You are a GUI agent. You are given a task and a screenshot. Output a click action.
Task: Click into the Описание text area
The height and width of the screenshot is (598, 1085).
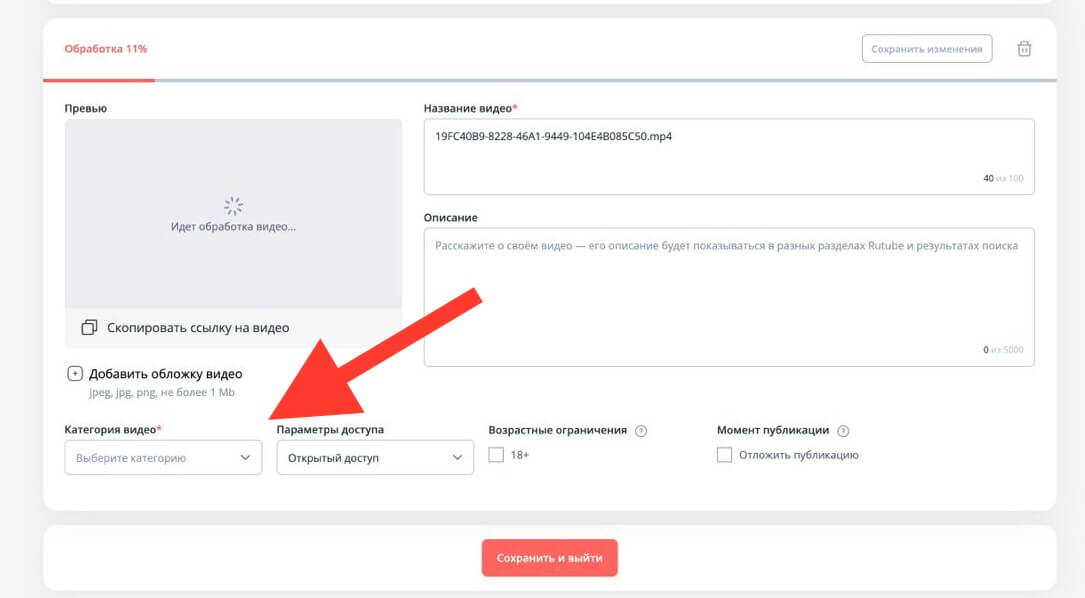728,296
